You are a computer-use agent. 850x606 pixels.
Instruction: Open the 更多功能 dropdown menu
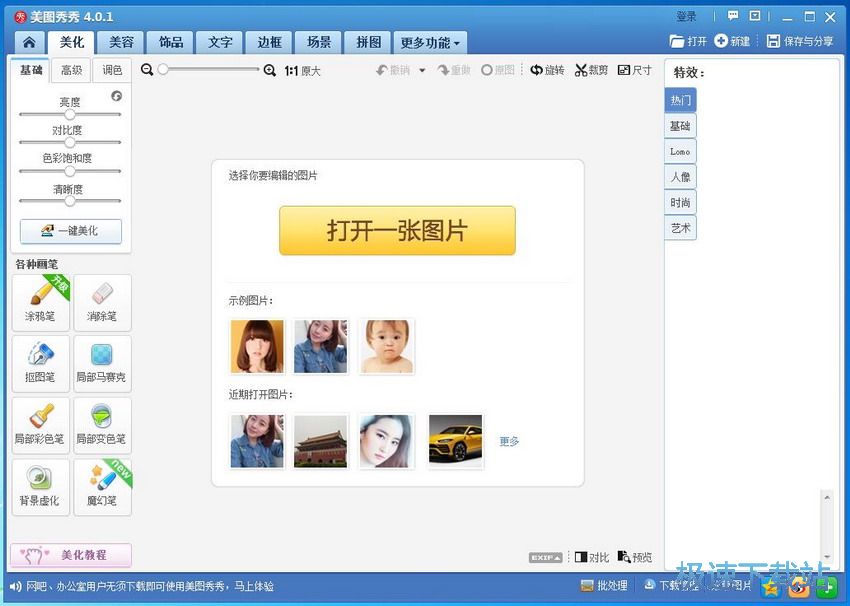[430, 42]
